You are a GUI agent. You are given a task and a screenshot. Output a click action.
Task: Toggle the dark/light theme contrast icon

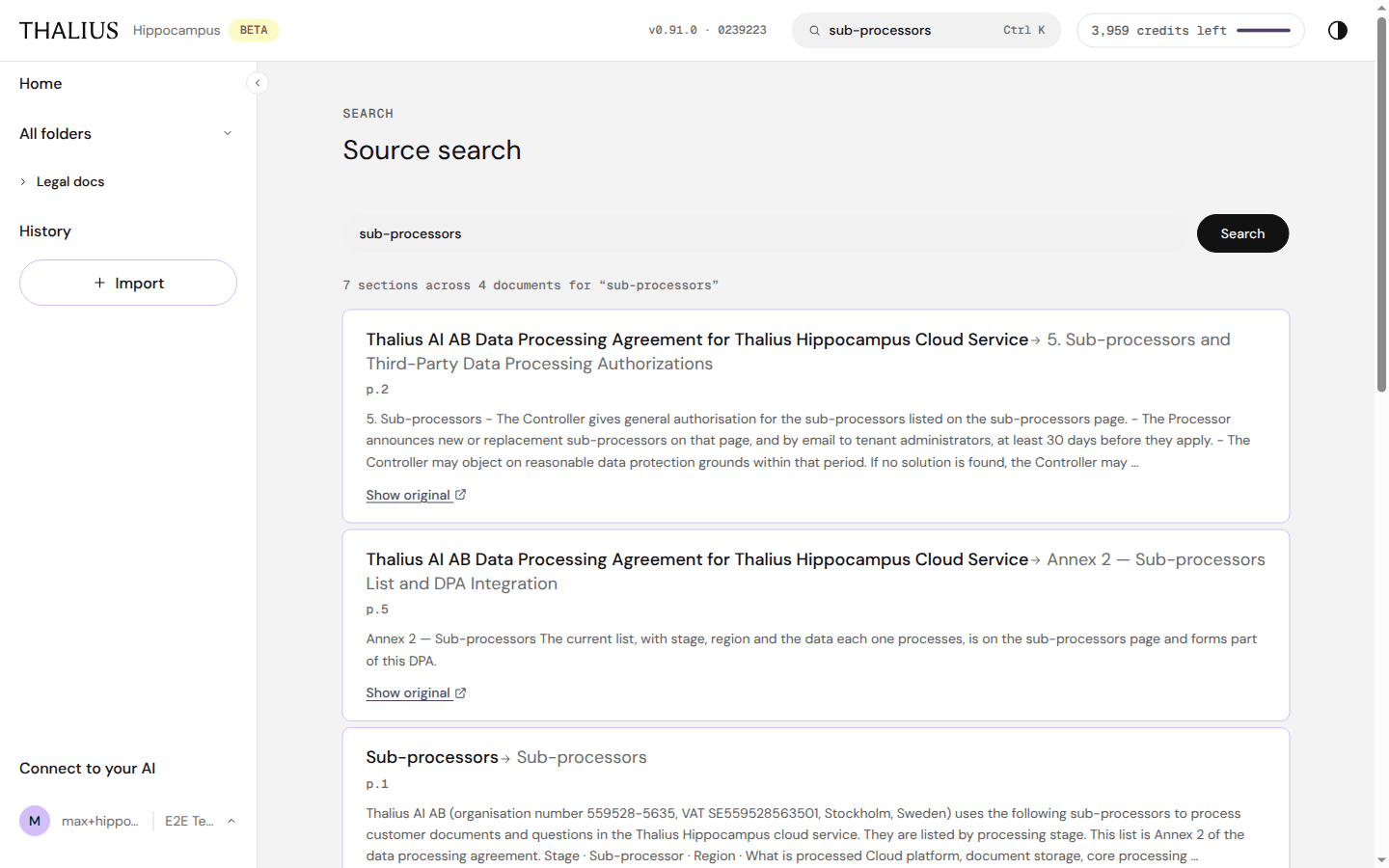coord(1338,30)
